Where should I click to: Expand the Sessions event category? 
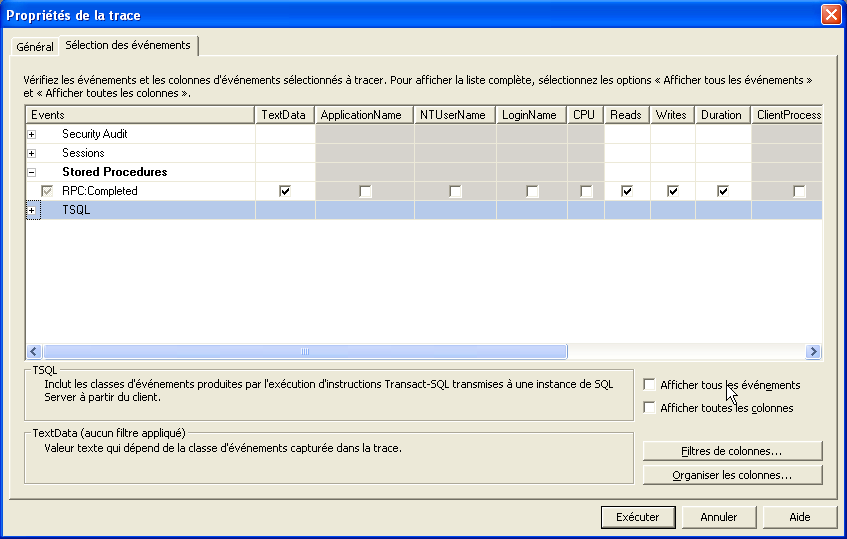coord(32,153)
